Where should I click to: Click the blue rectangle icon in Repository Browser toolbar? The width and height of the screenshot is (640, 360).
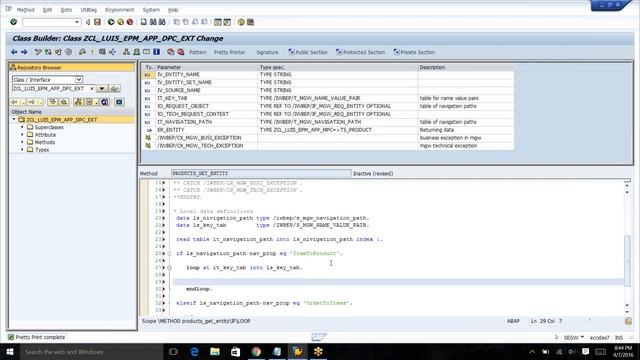119,102
